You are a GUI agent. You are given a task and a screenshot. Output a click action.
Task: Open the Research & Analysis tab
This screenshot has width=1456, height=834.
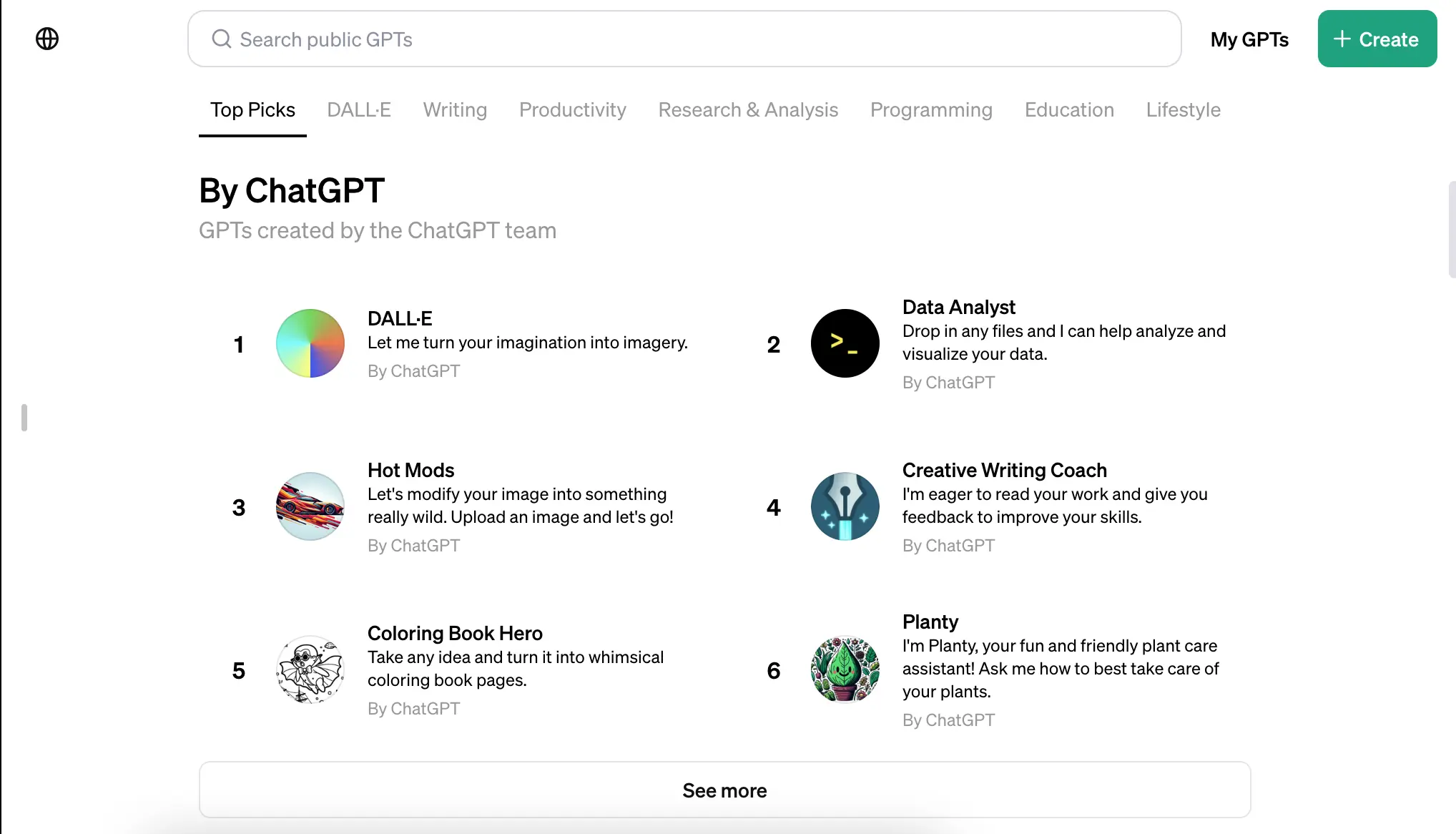tap(748, 109)
